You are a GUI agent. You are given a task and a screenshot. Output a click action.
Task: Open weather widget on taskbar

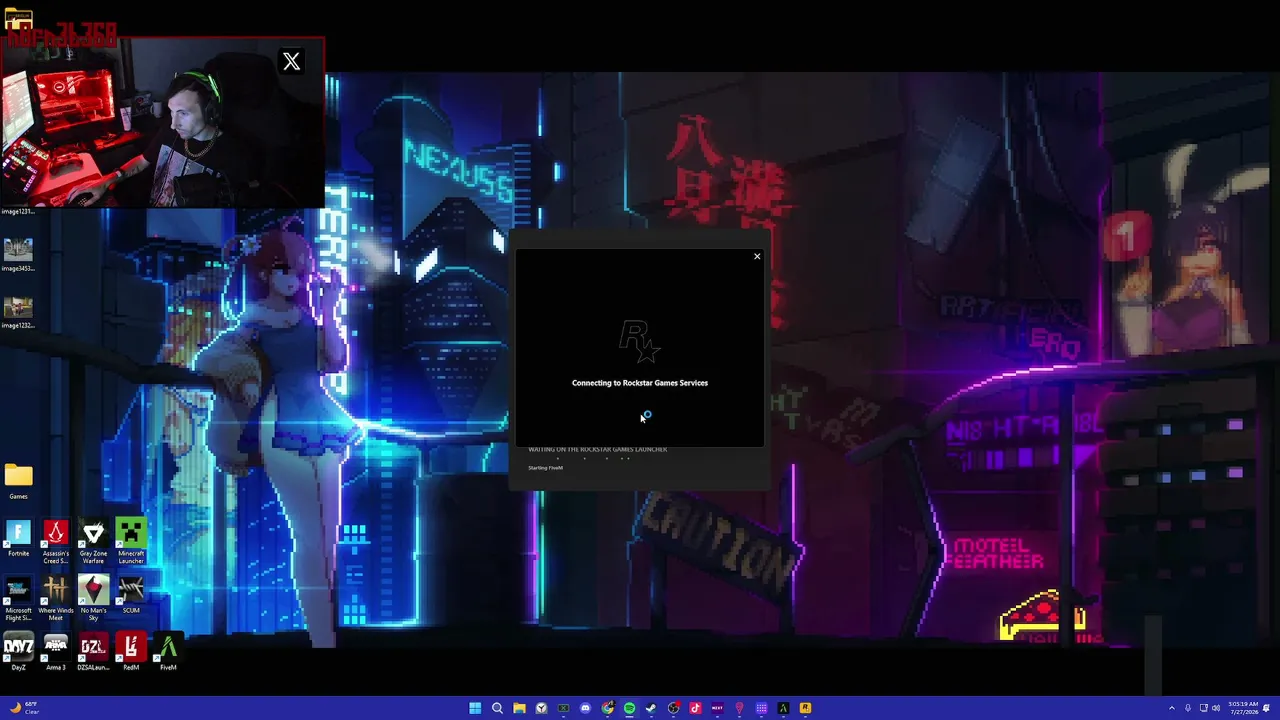(x=24, y=708)
